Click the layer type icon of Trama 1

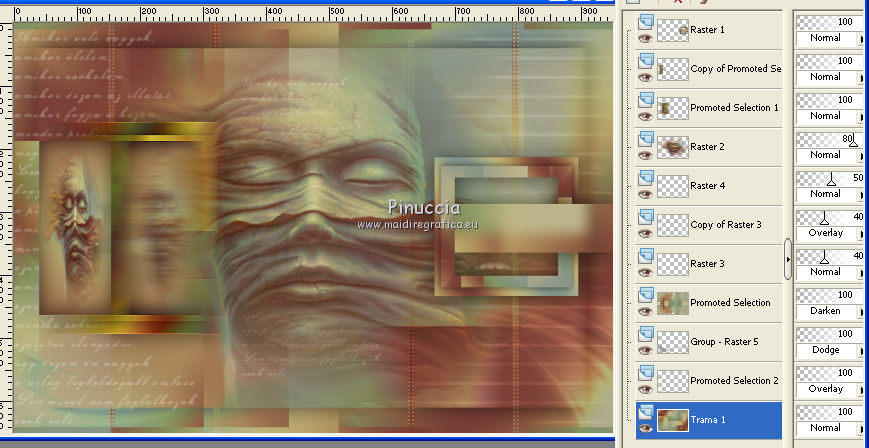click(646, 412)
